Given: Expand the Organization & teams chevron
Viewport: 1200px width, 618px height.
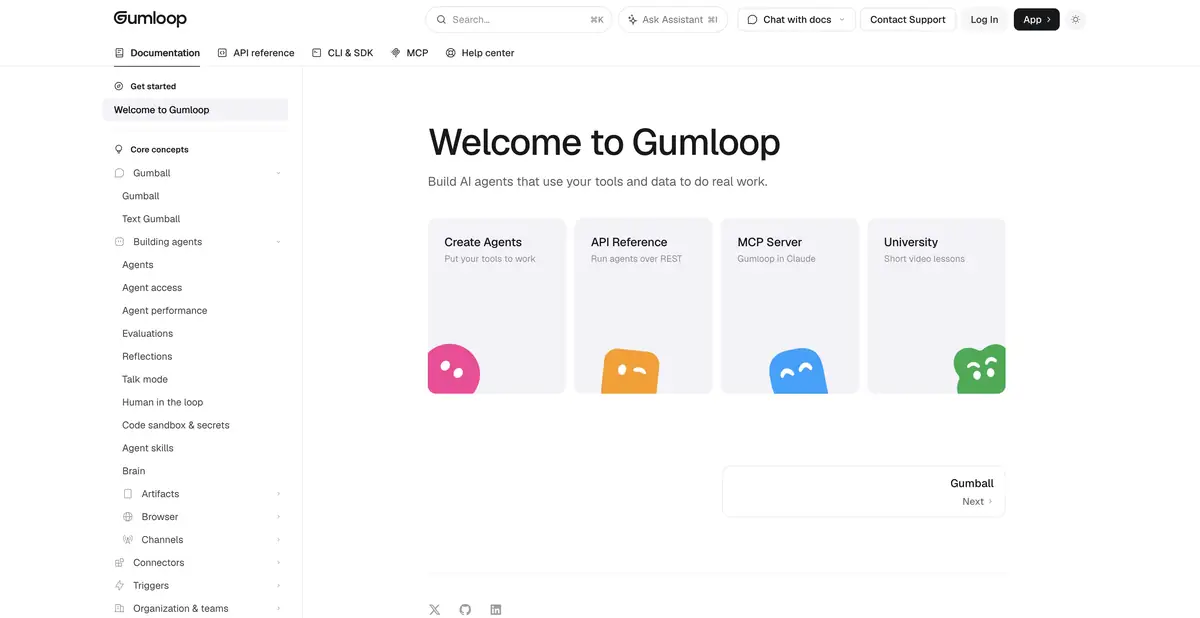Looking at the screenshot, I should coord(278,608).
